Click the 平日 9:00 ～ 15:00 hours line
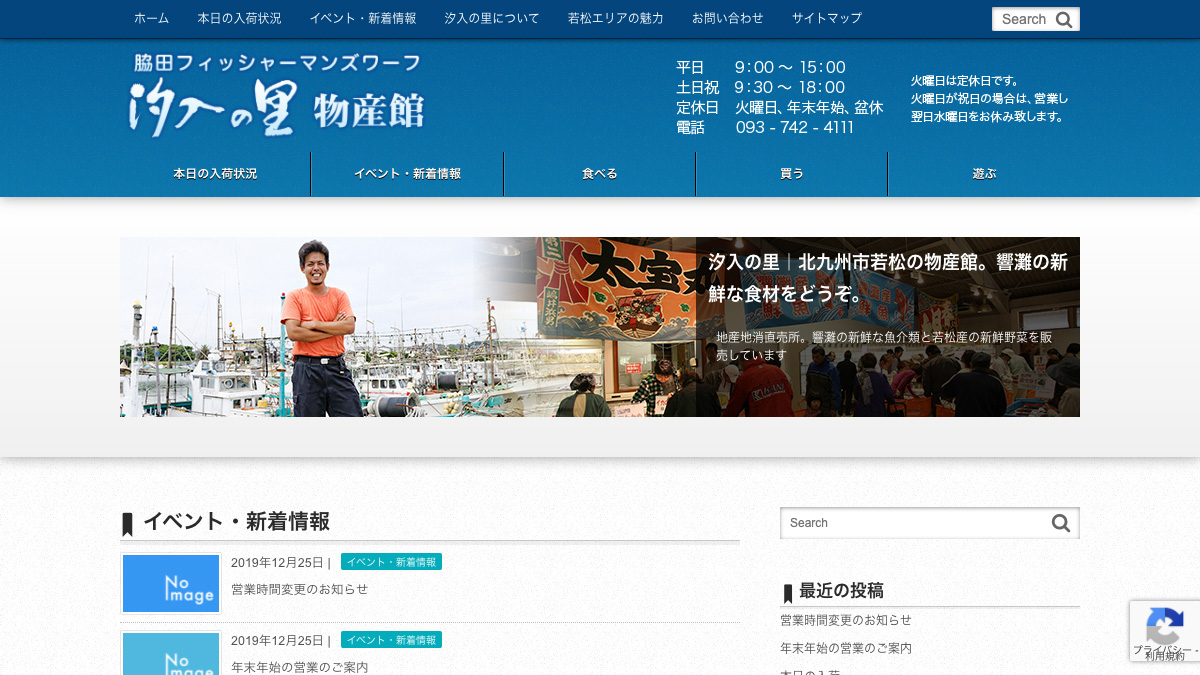Image resolution: width=1200 pixels, height=675 pixels. pyautogui.click(x=761, y=67)
